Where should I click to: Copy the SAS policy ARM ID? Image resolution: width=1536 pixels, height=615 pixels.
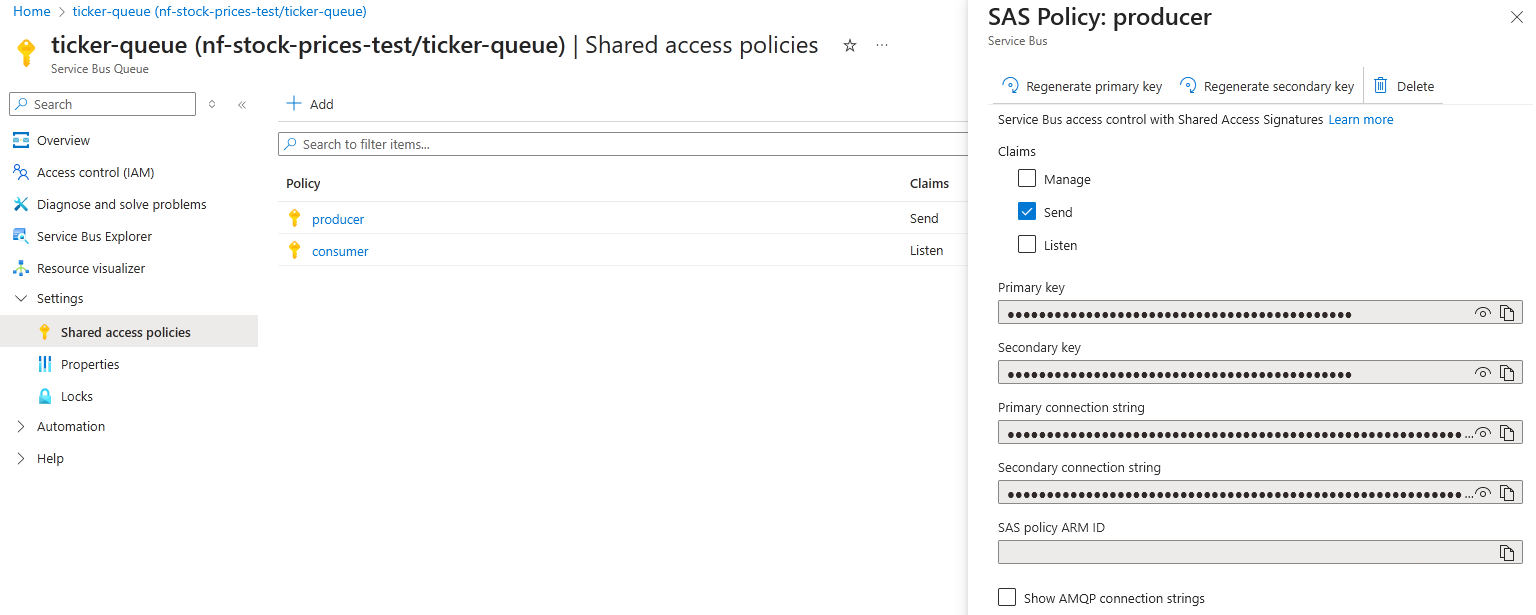point(1507,553)
